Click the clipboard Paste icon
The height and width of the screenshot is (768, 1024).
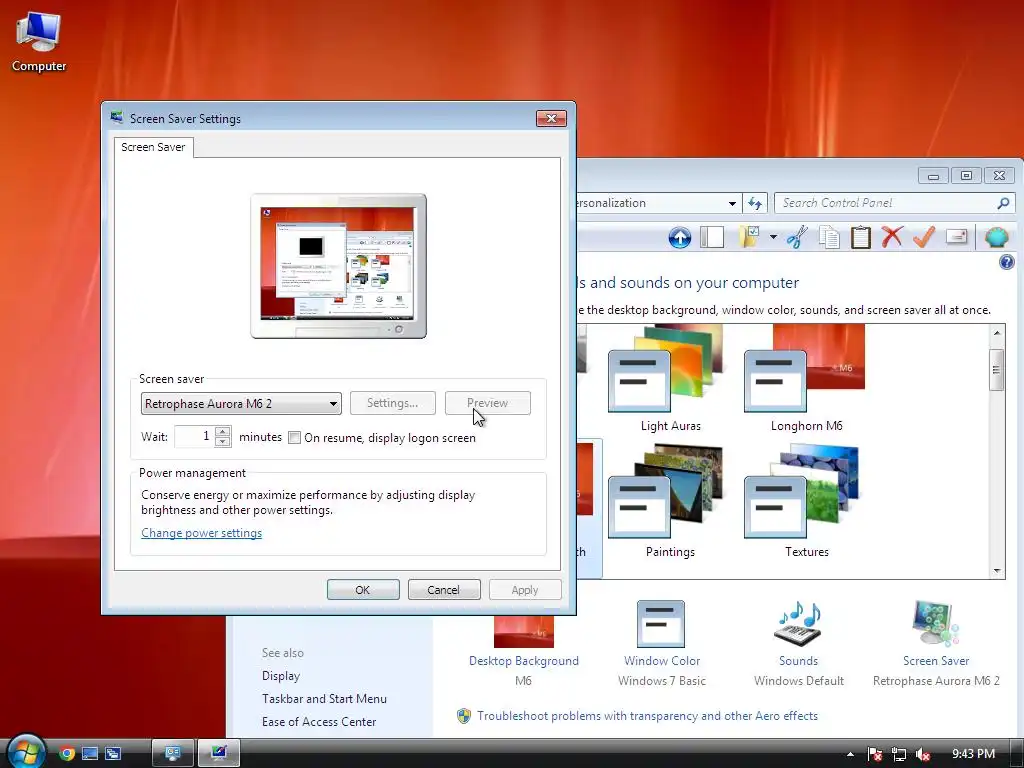pos(861,237)
